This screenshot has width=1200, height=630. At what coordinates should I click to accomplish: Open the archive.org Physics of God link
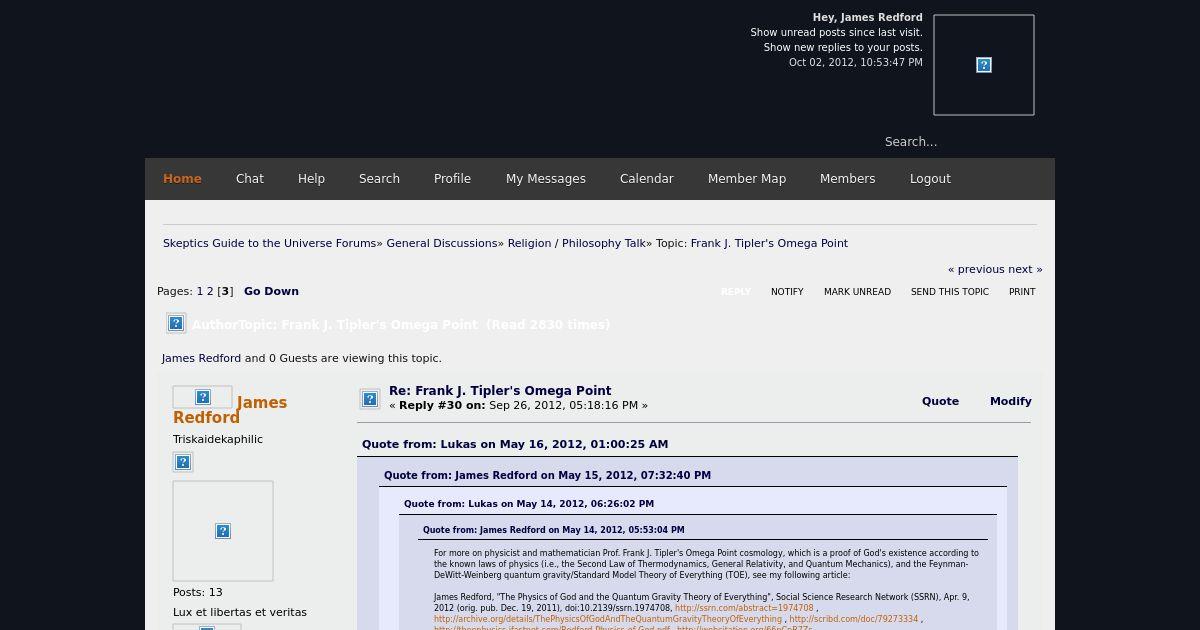pyautogui.click(x=608, y=619)
